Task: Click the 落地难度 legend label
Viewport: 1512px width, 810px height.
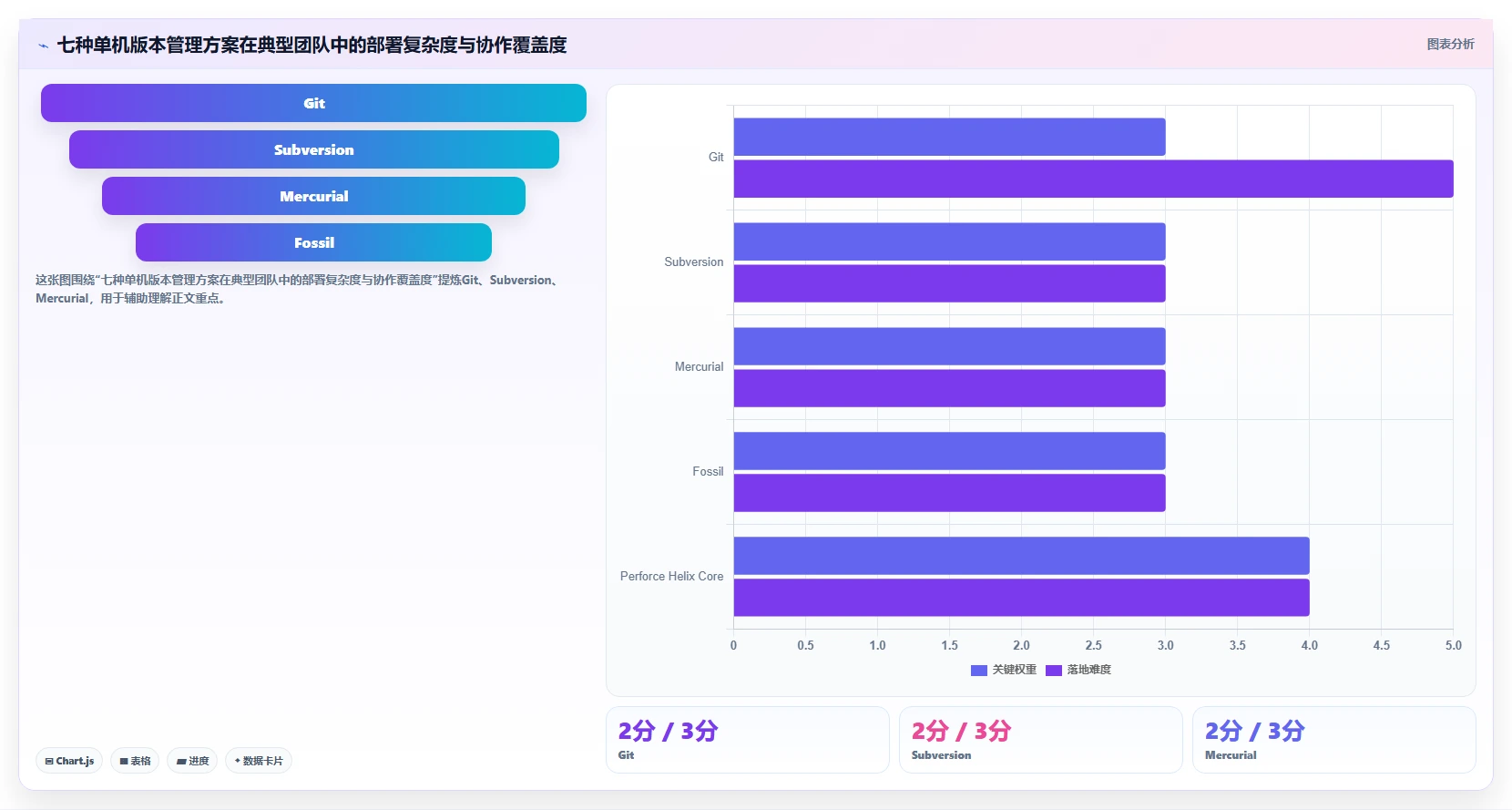Action: click(x=1089, y=670)
